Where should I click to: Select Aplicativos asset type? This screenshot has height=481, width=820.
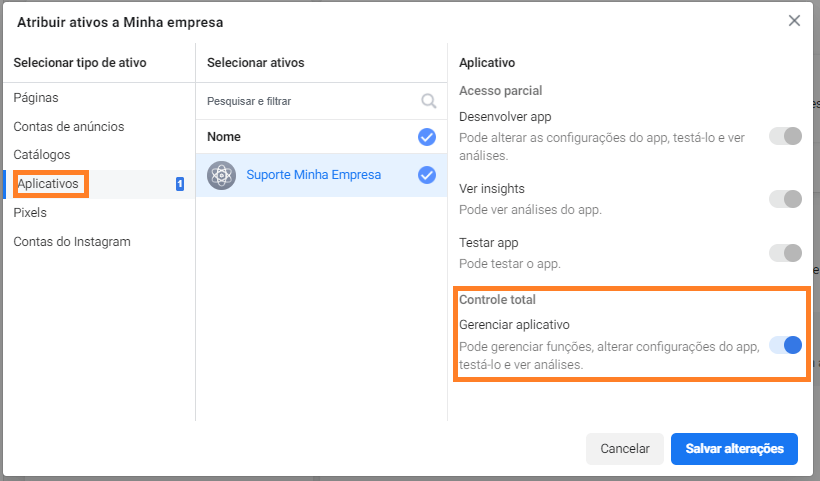click(x=48, y=184)
